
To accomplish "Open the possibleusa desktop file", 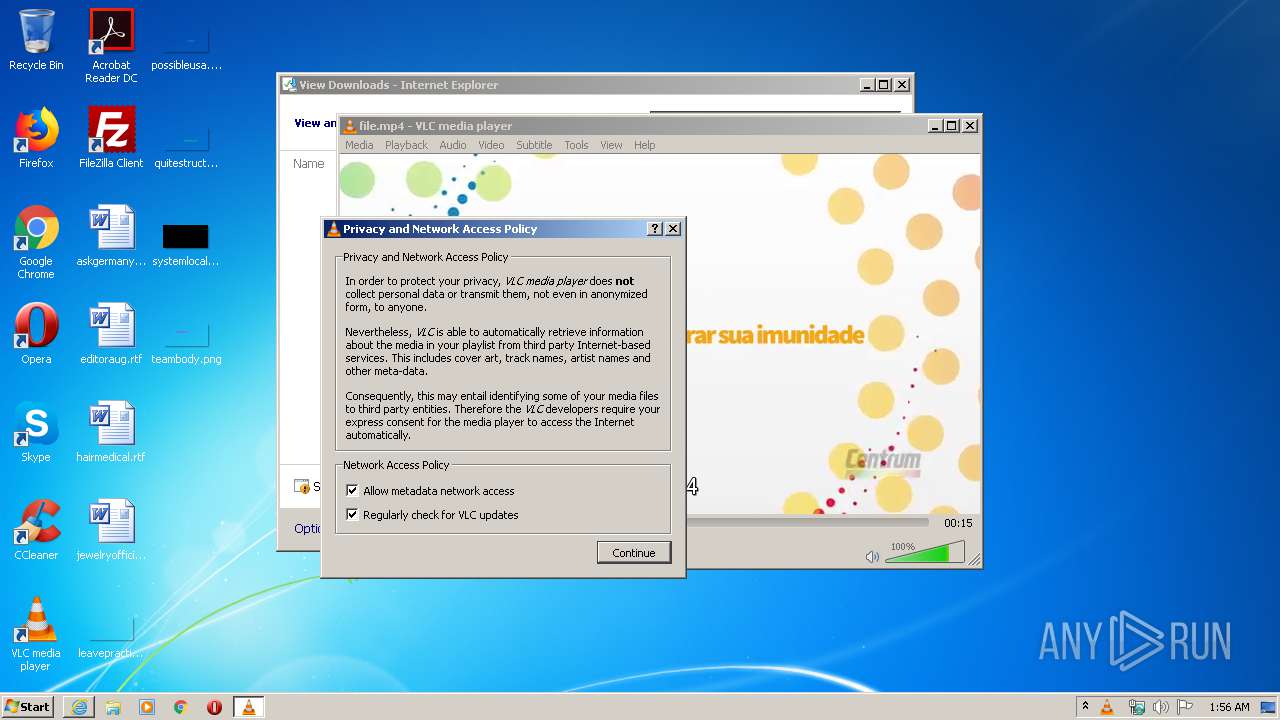I will pyautogui.click(x=186, y=46).
